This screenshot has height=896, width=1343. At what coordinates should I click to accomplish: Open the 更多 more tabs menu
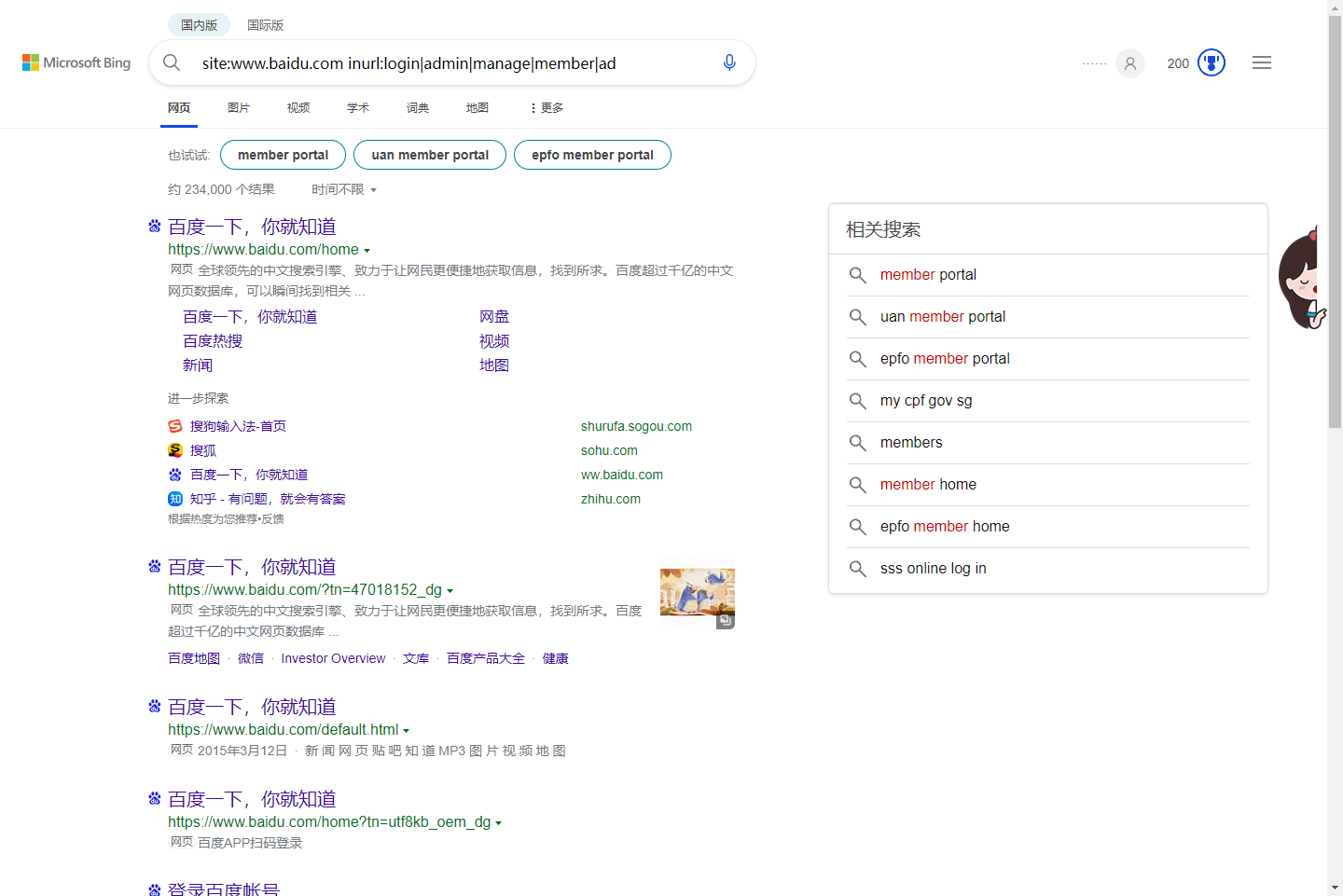(547, 108)
